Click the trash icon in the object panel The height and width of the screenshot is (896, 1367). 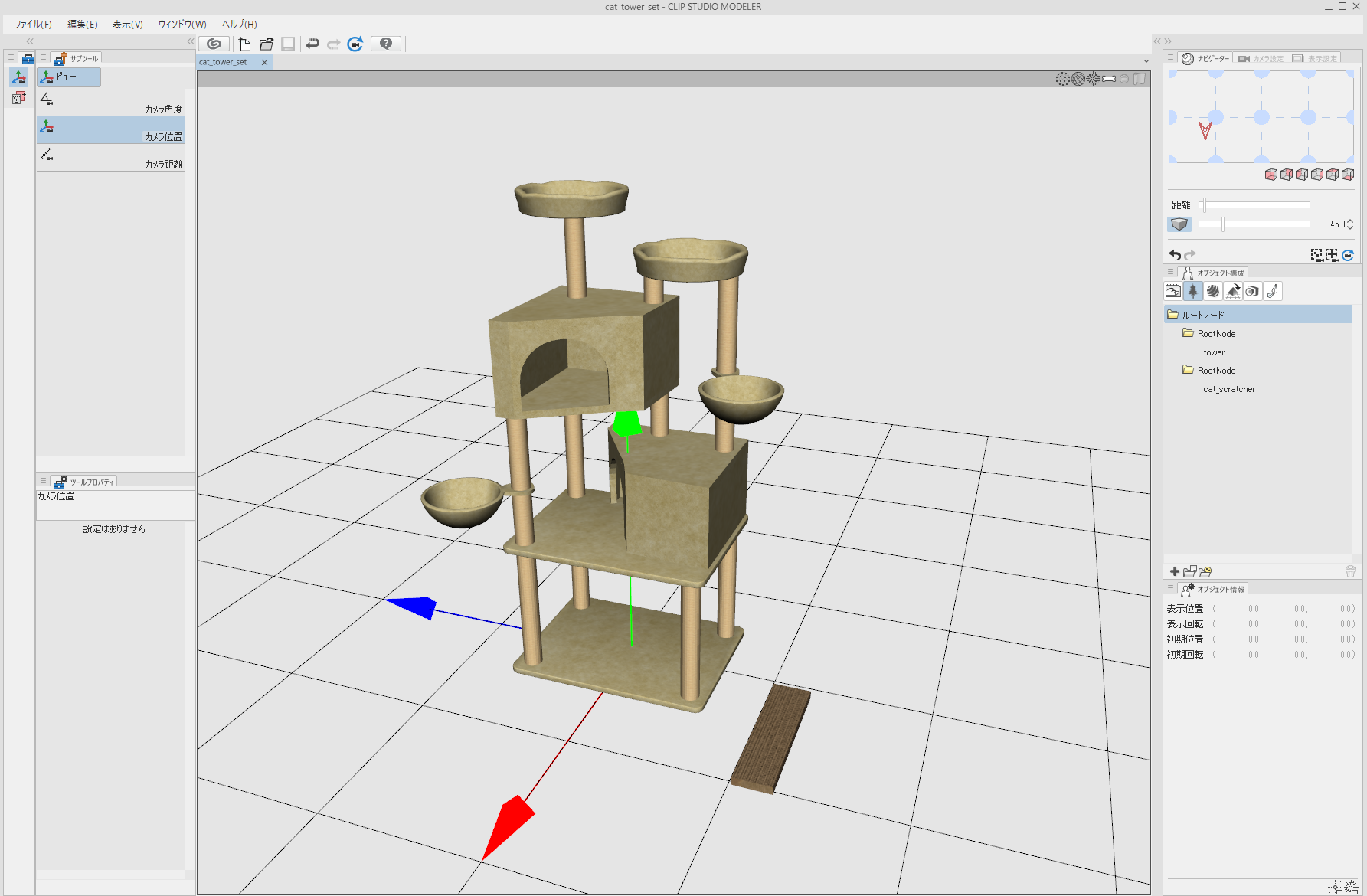(x=1350, y=571)
